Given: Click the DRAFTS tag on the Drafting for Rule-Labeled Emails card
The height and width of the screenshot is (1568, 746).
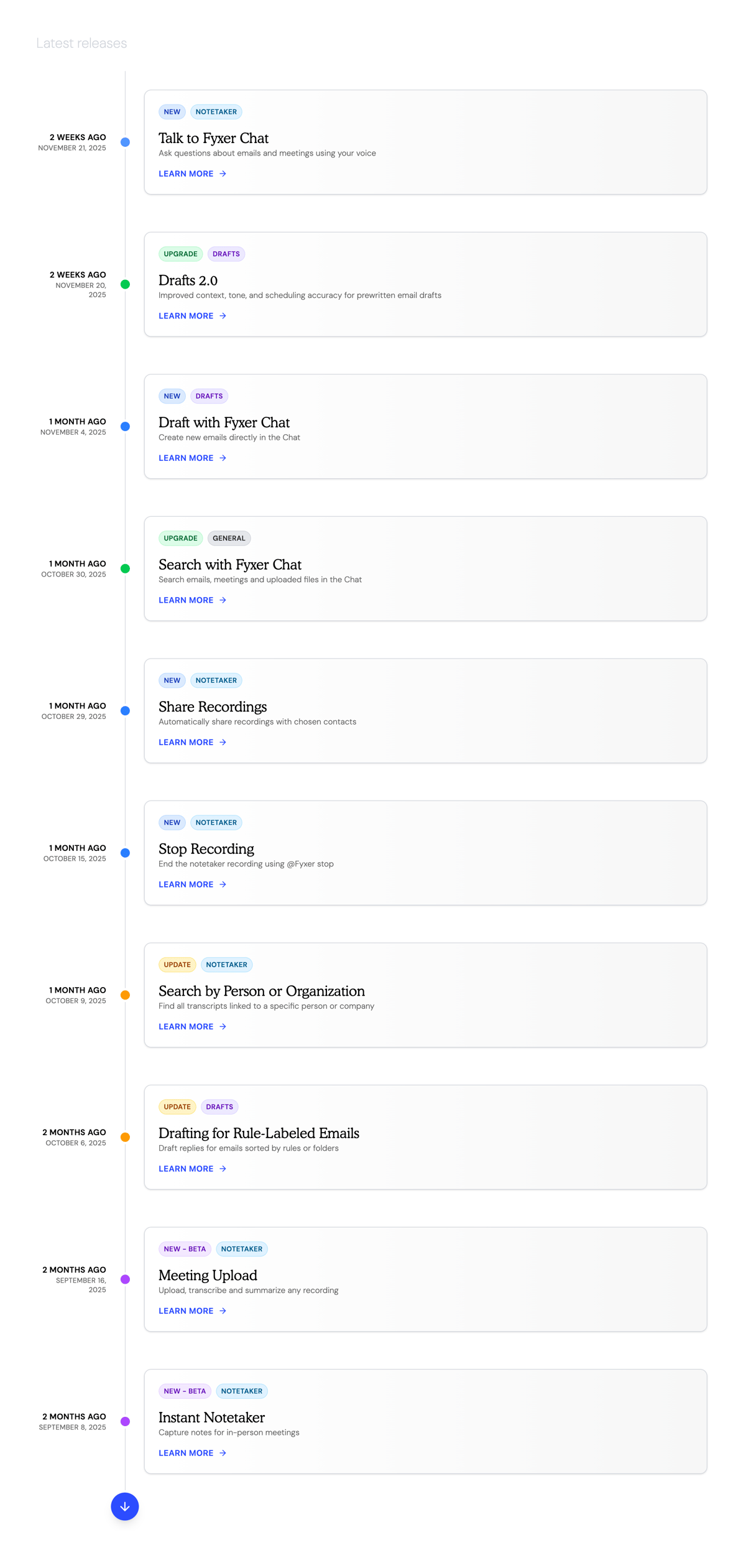Looking at the screenshot, I should tap(219, 1106).
